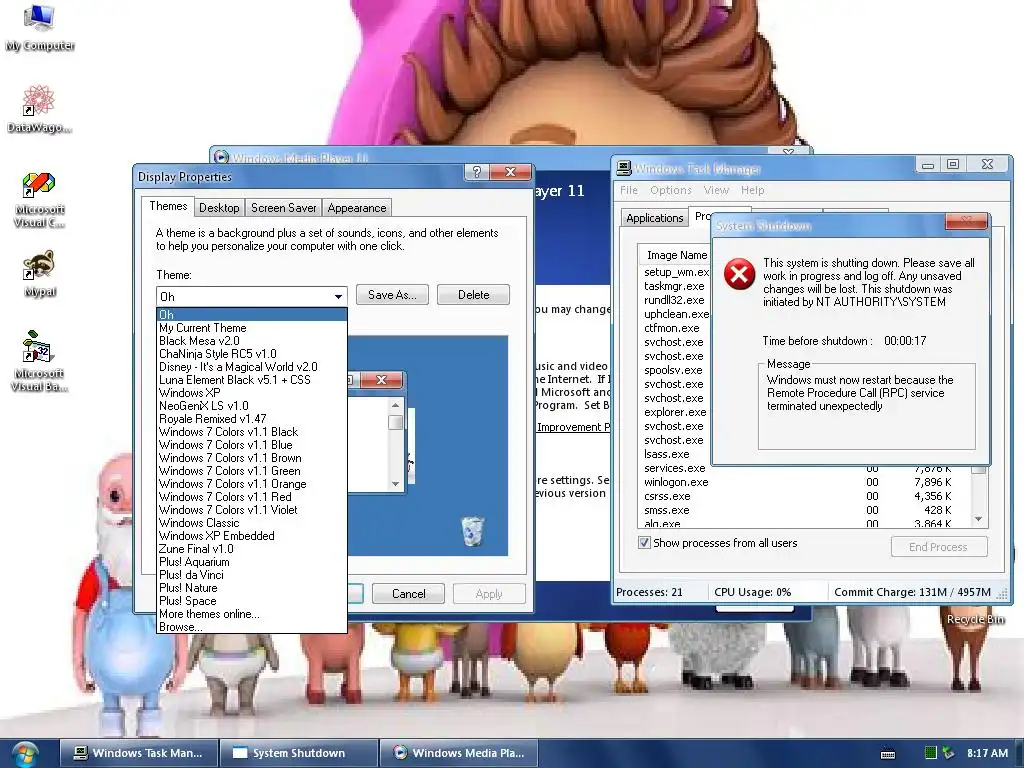Click the Image Name column header
The image size is (1024, 768).
[x=677, y=255]
